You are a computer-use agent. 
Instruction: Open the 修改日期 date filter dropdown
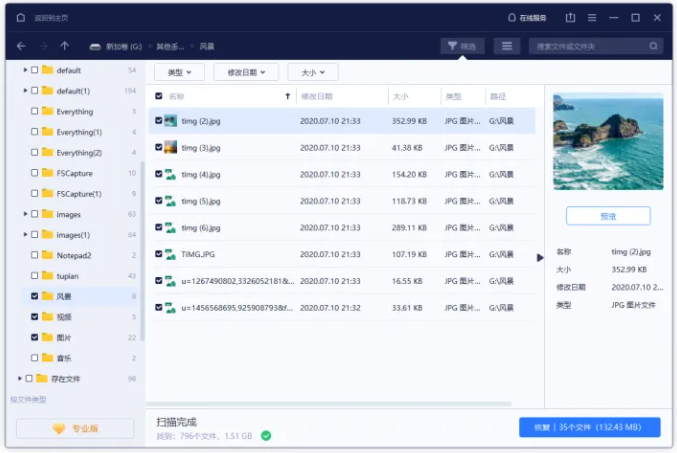click(x=246, y=72)
